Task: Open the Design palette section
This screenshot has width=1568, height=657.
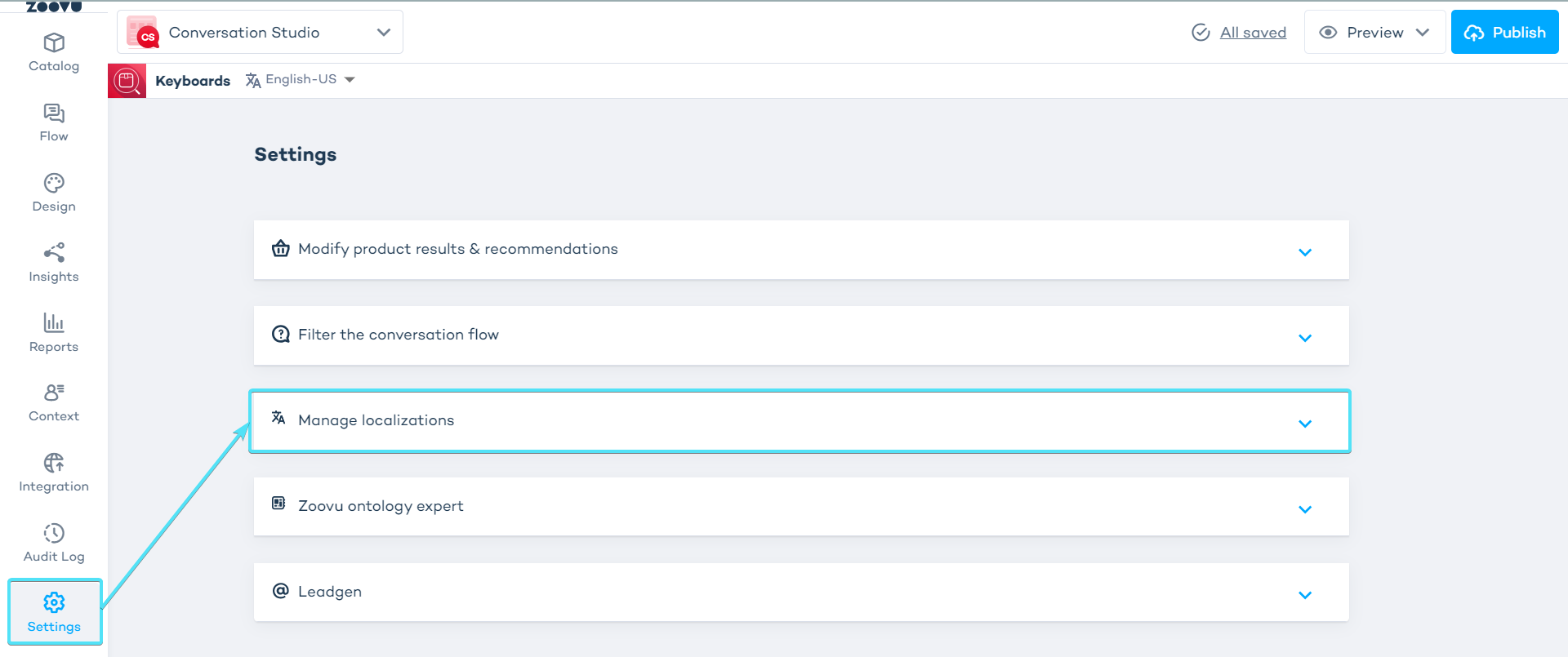Action: (54, 193)
